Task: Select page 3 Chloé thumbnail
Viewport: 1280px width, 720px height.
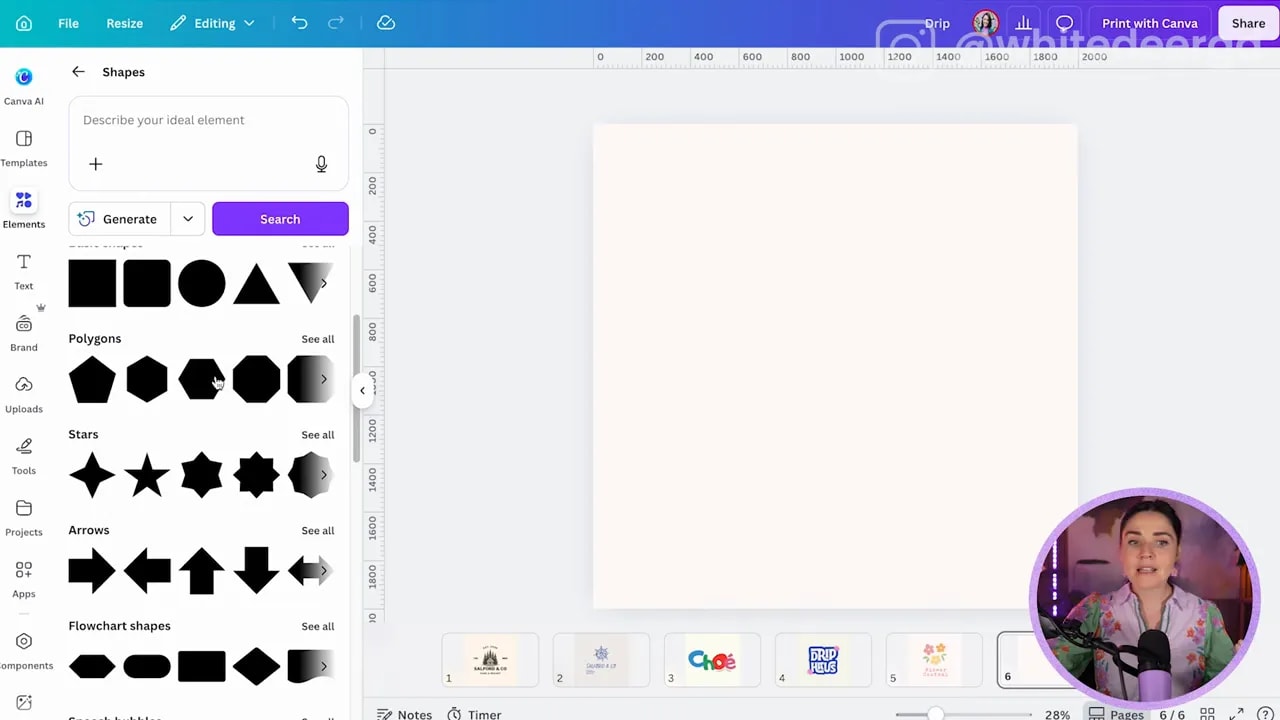Action: pyautogui.click(x=712, y=660)
